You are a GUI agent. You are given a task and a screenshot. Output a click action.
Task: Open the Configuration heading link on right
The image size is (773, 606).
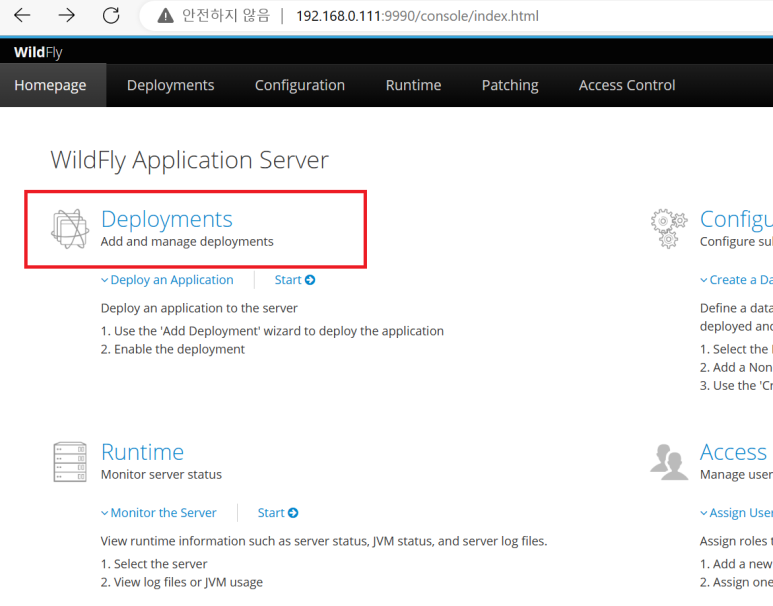[x=737, y=219]
